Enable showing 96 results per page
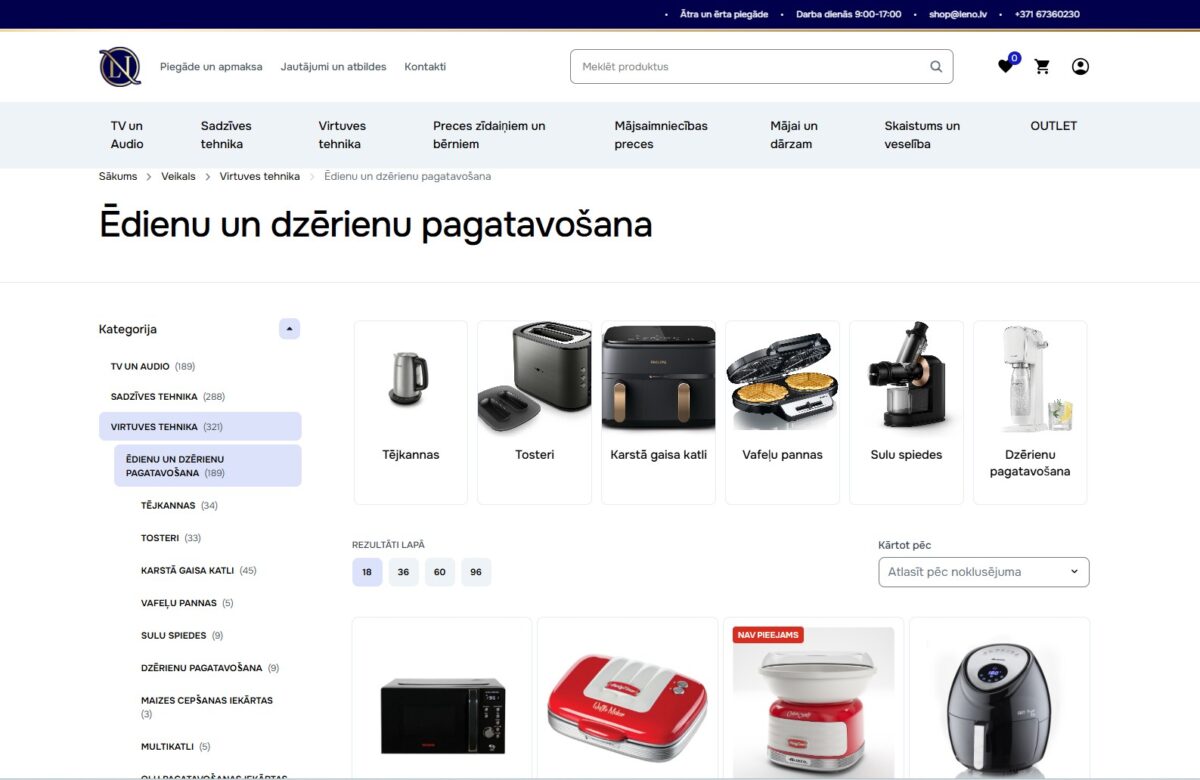The image size is (1200, 780). coord(475,571)
